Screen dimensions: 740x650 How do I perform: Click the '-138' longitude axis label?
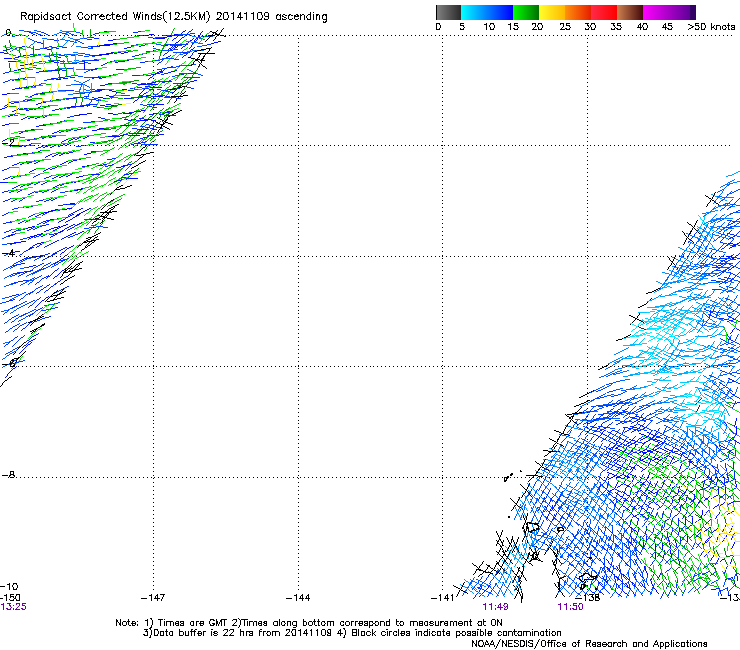coord(588,598)
